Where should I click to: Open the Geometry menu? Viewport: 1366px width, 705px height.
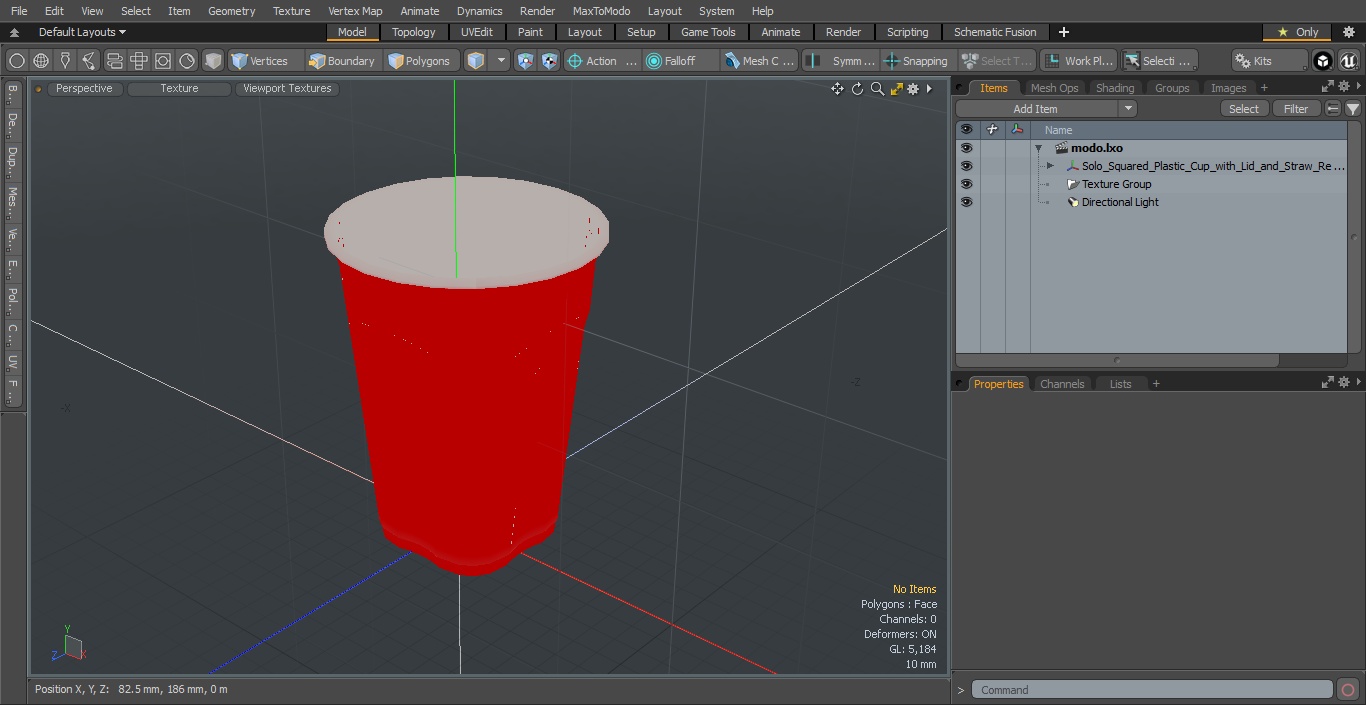[x=231, y=11]
